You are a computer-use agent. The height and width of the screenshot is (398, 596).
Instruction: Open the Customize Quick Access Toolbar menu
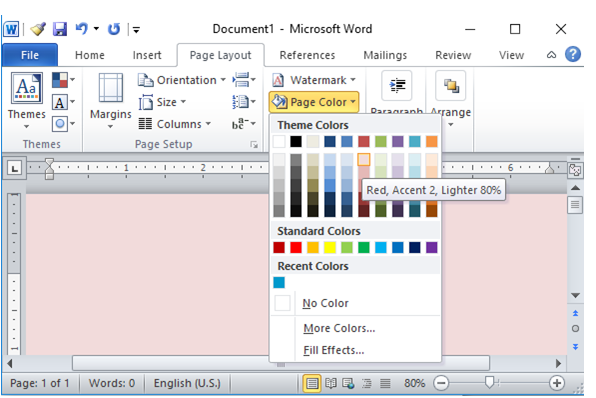(x=136, y=29)
